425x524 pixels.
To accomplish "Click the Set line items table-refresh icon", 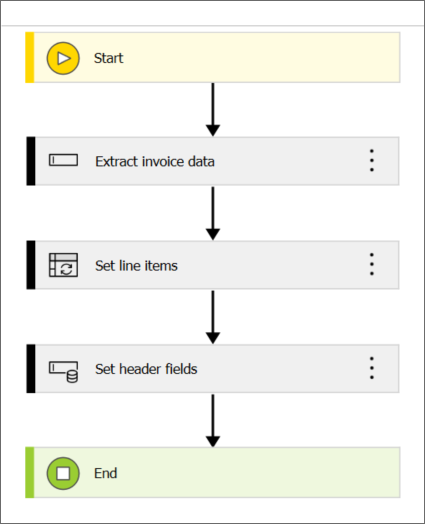I will (x=63, y=265).
